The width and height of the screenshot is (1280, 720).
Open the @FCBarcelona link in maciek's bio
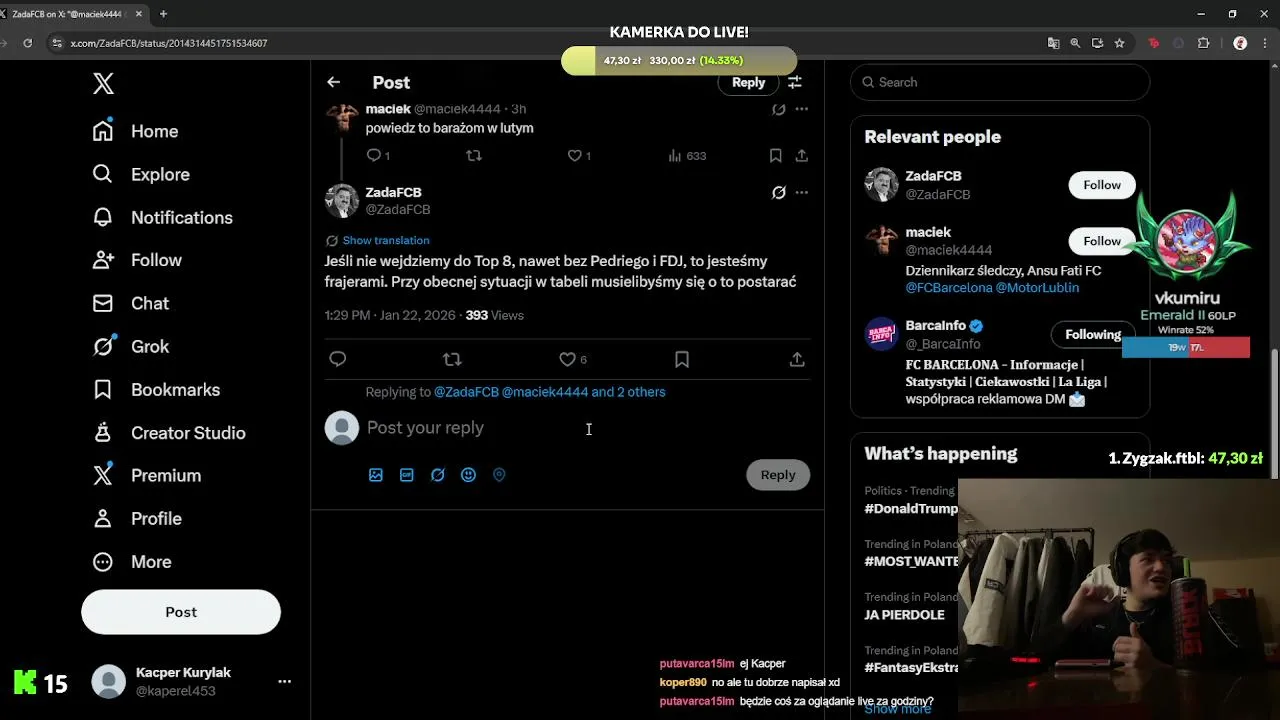coord(948,287)
